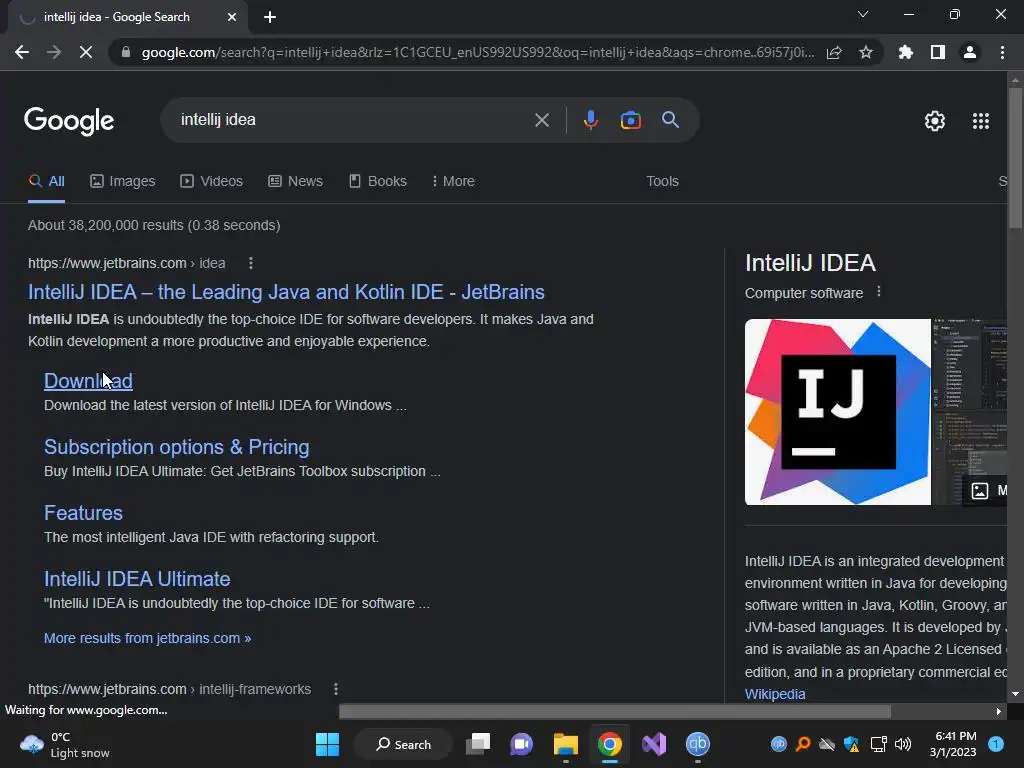The width and height of the screenshot is (1024, 768).
Task: Bookmark this page with the star icon
Action: 865,52
